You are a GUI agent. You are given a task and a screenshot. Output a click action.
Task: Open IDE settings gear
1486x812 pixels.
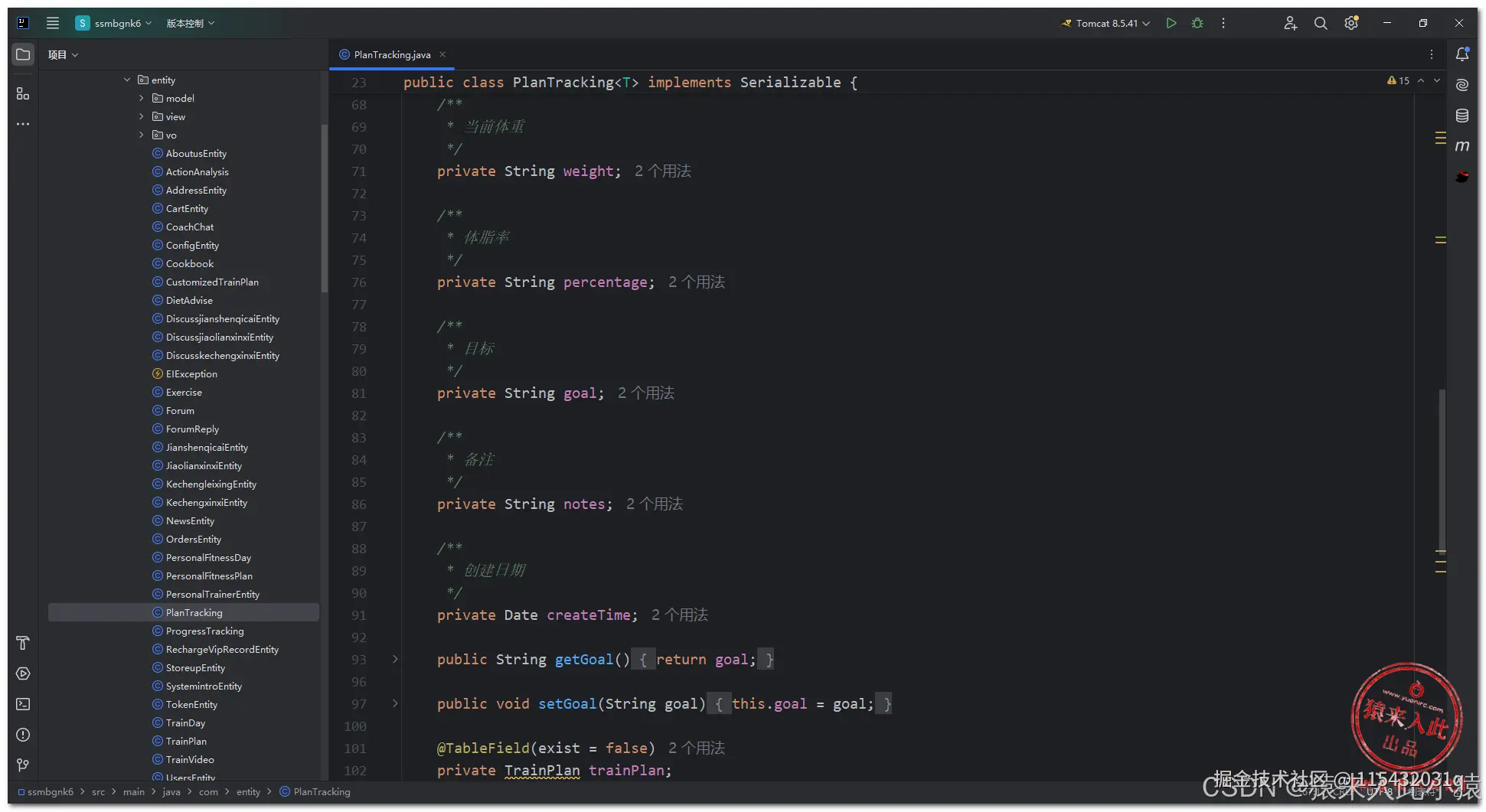1351,23
